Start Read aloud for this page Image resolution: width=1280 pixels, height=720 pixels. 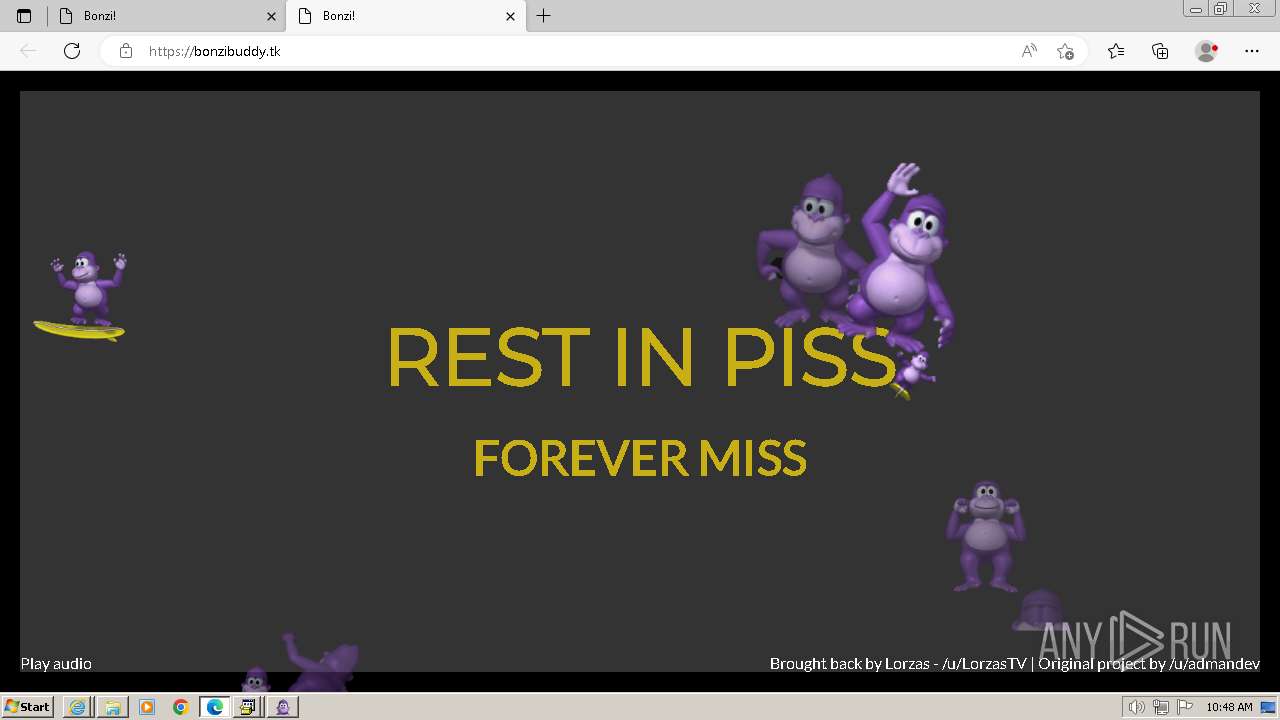click(x=1029, y=51)
